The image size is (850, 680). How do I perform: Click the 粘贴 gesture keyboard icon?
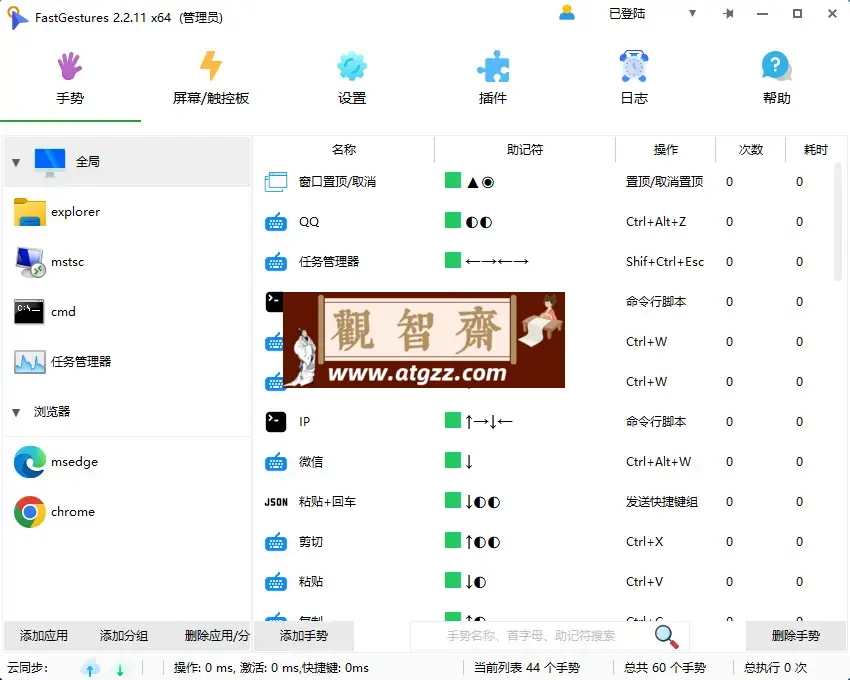click(x=276, y=582)
